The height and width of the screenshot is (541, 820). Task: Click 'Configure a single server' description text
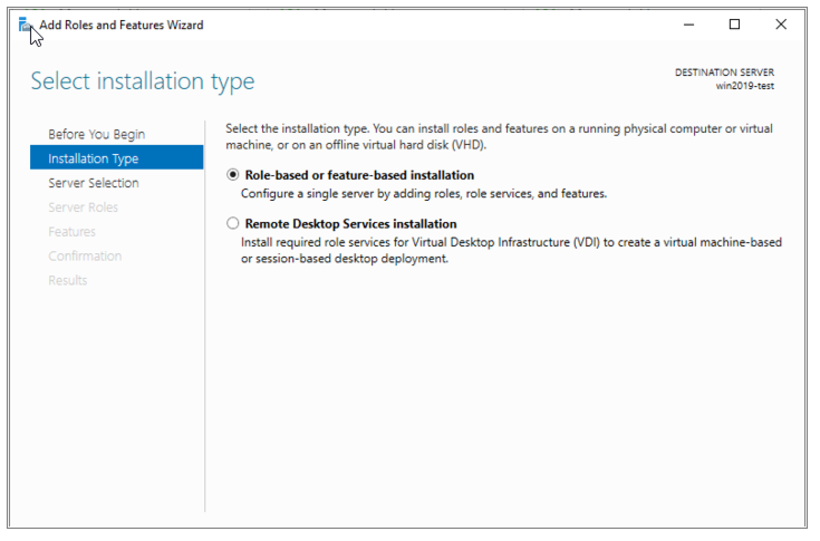coord(424,194)
